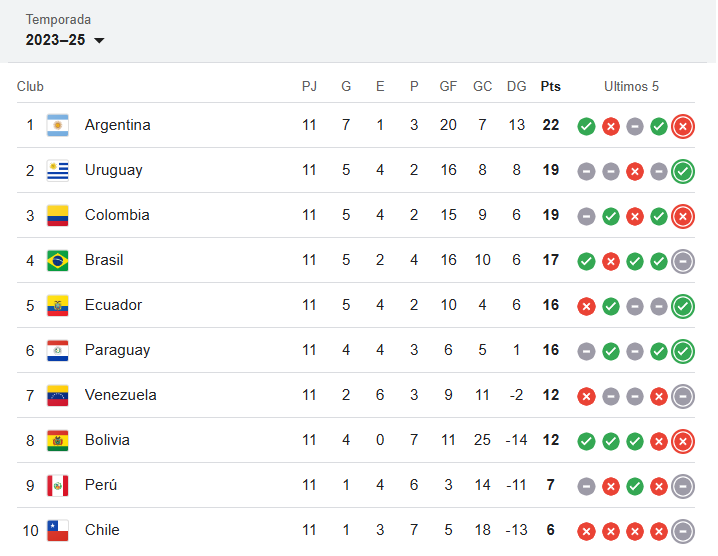Click the Brasil flag icon

click(x=58, y=260)
